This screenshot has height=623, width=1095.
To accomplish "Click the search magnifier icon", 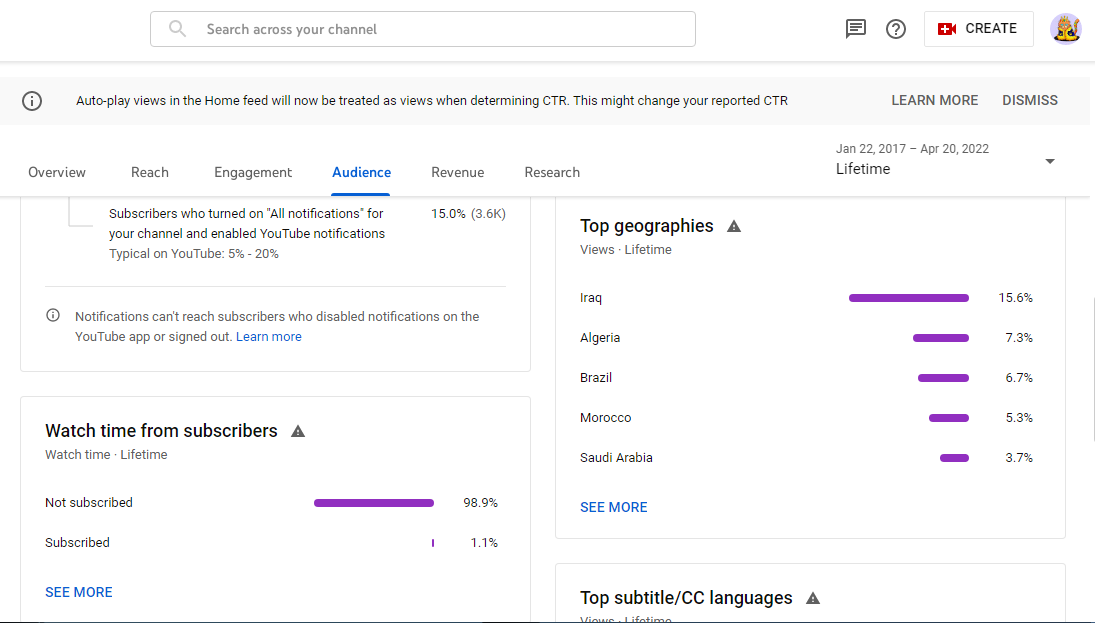I will point(177,29).
